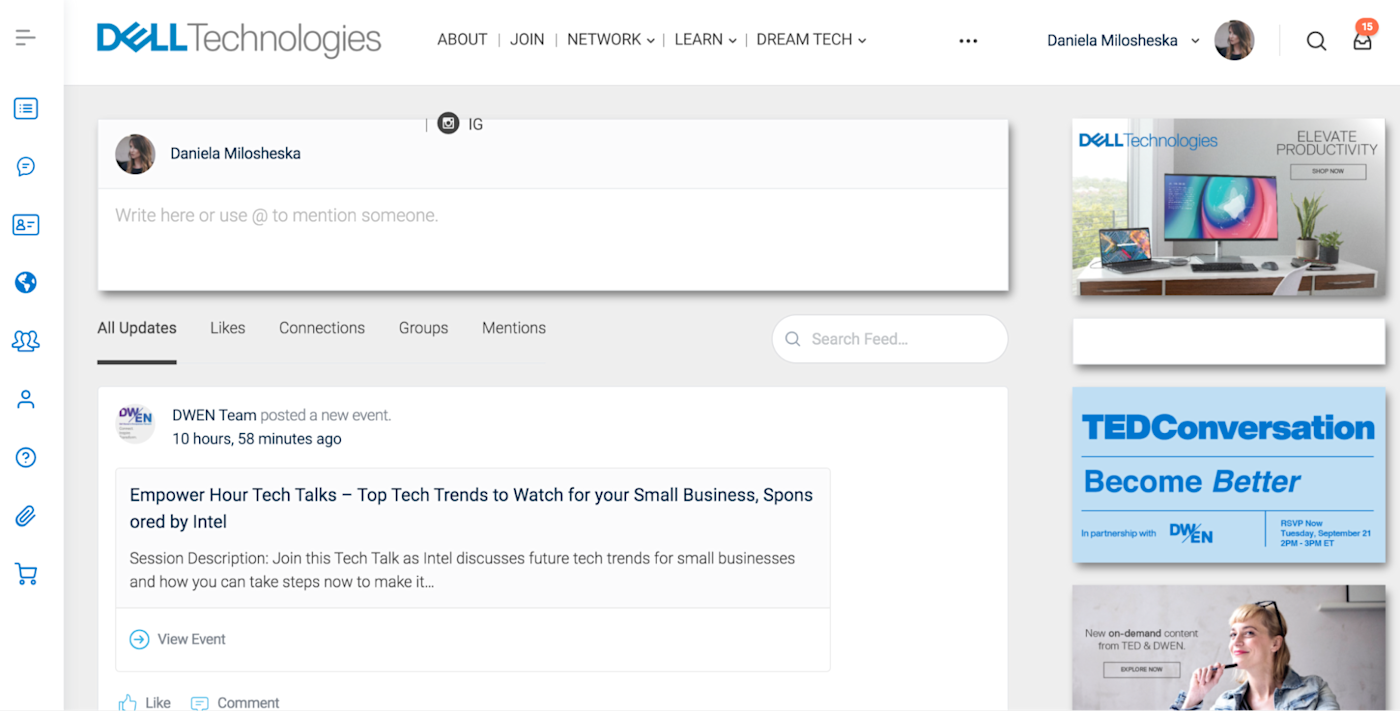Open the contact card icon in sidebar
The image size is (1400, 711).
tap(26, 225)
